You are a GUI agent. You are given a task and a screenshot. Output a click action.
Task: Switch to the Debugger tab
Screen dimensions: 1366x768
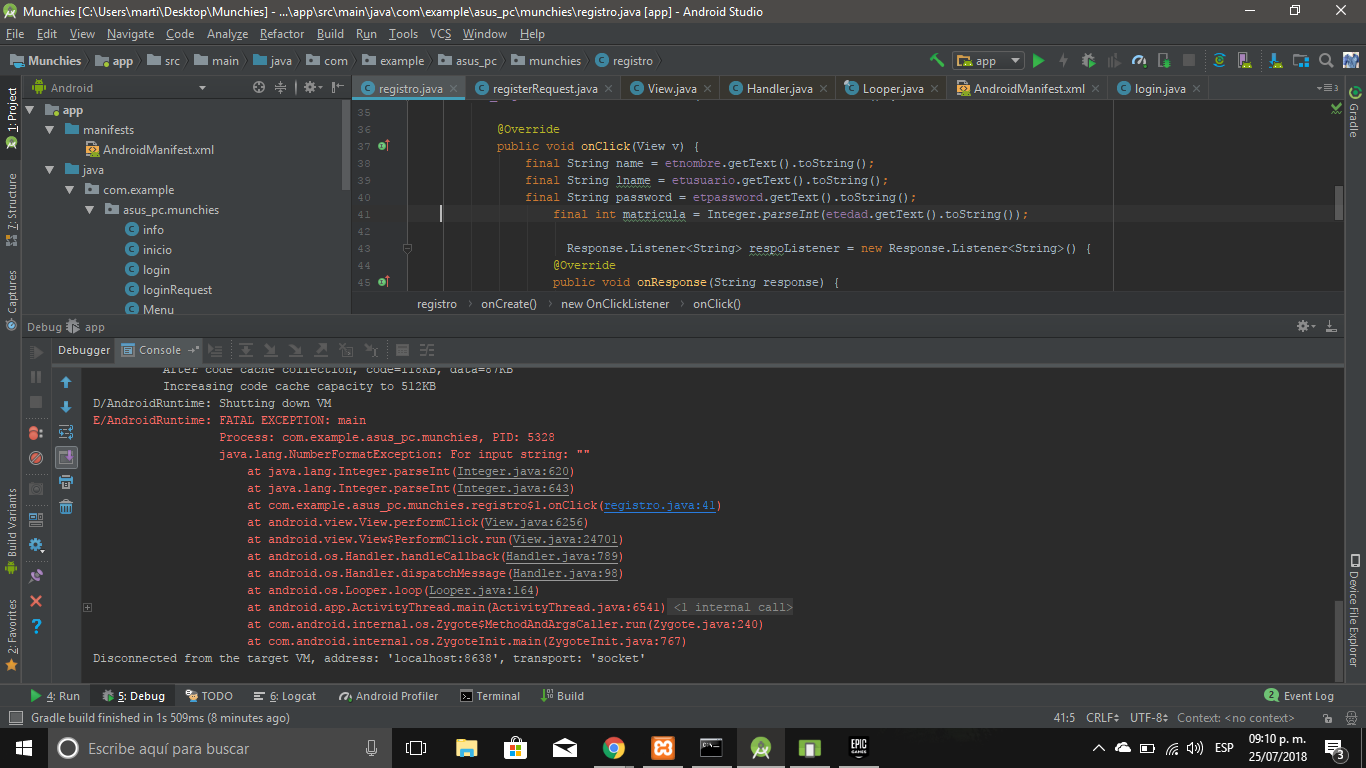tap(84, 350)
